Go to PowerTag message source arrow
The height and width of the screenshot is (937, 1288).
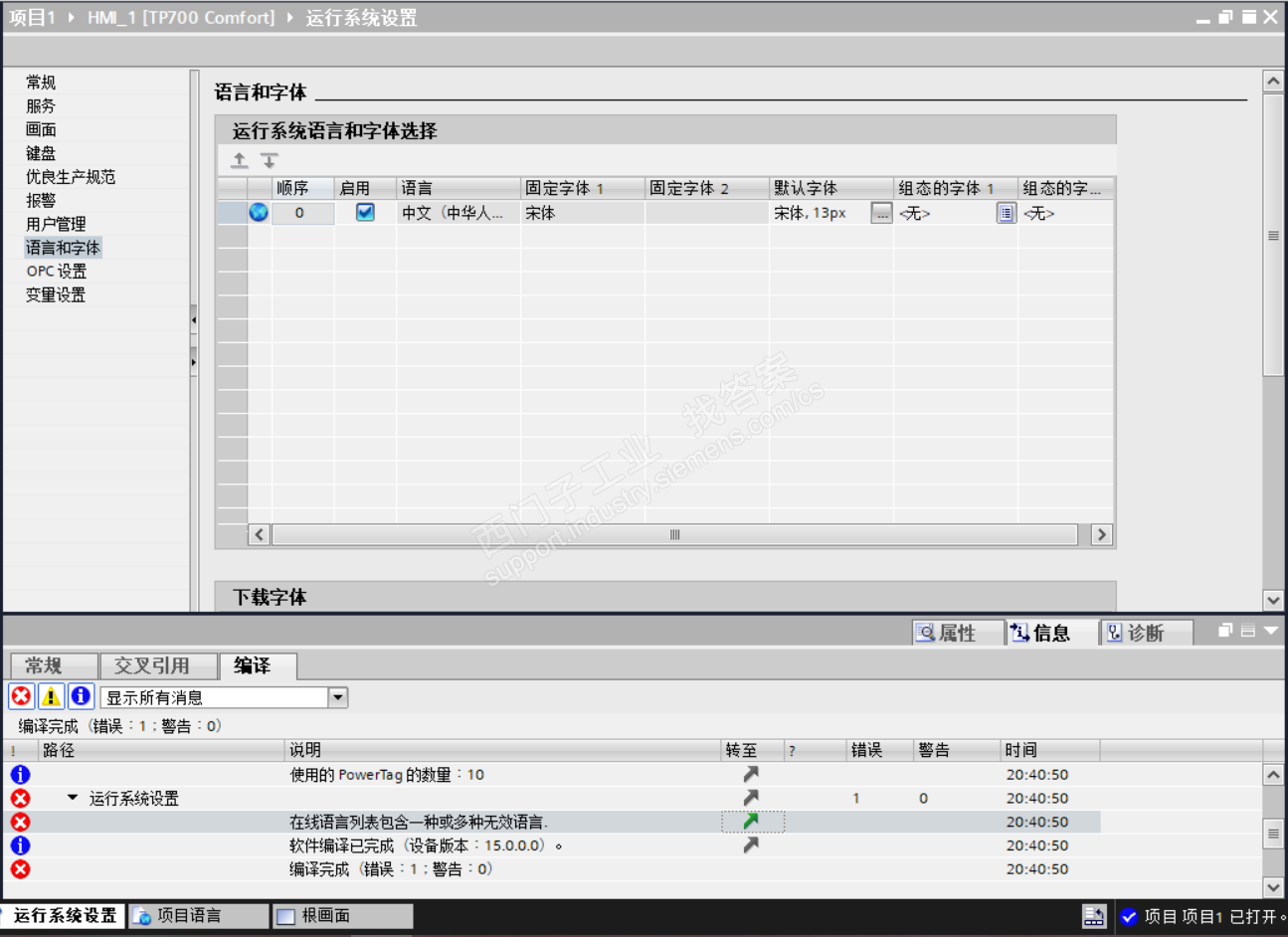coord(751,774)
